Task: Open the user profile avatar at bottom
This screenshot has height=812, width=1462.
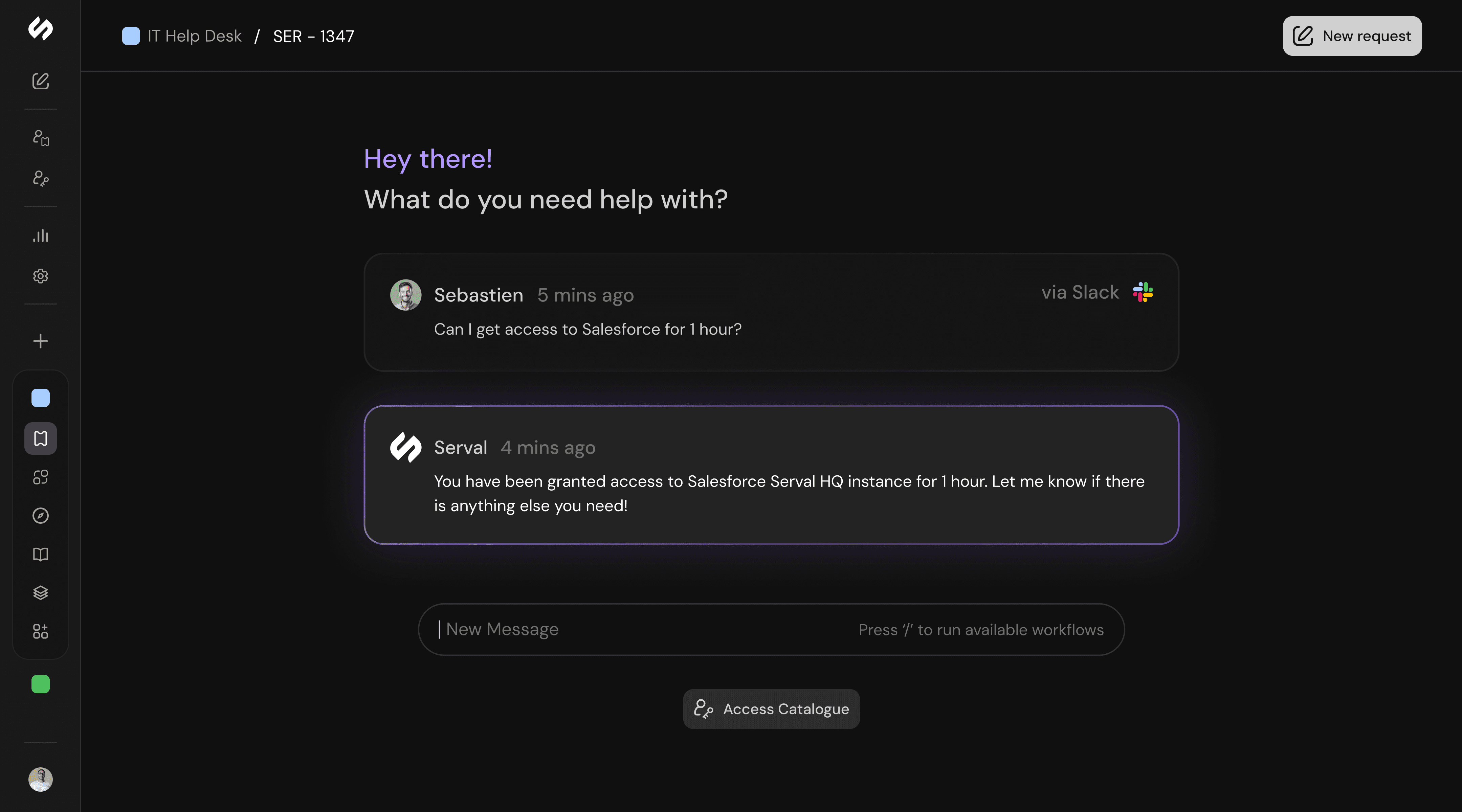Action: 40,779
